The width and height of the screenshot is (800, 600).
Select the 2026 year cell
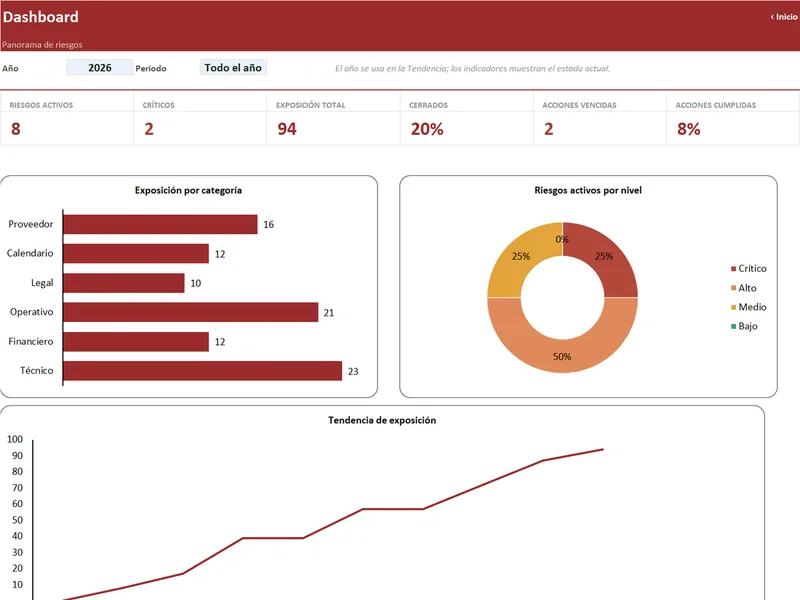100,67
